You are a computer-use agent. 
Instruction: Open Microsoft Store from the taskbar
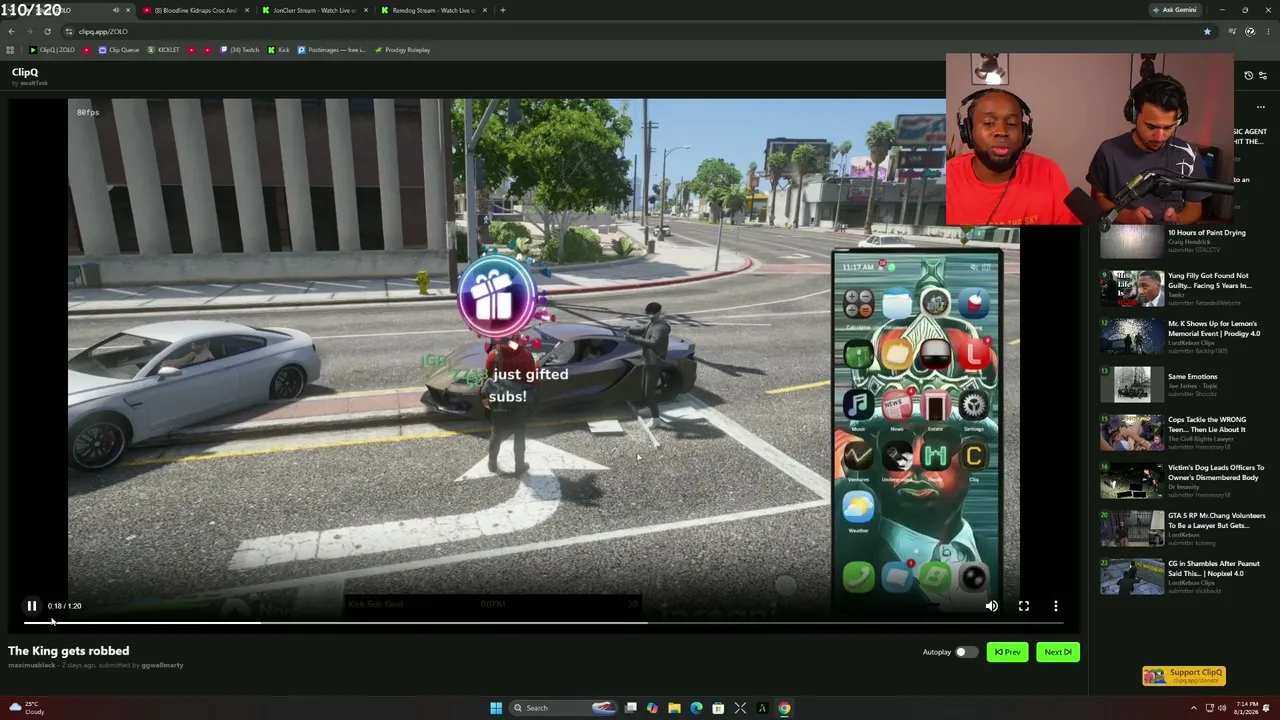[718, 708]
